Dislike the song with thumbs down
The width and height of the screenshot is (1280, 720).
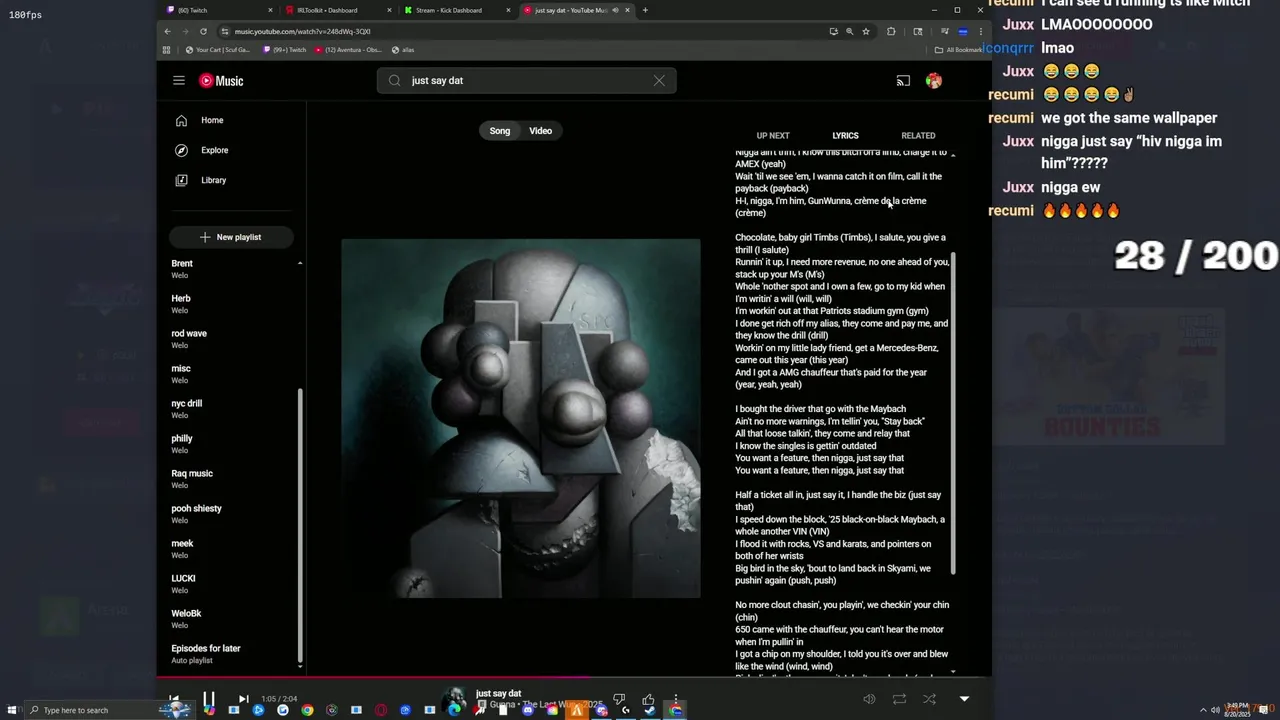(x=619, y=699)
